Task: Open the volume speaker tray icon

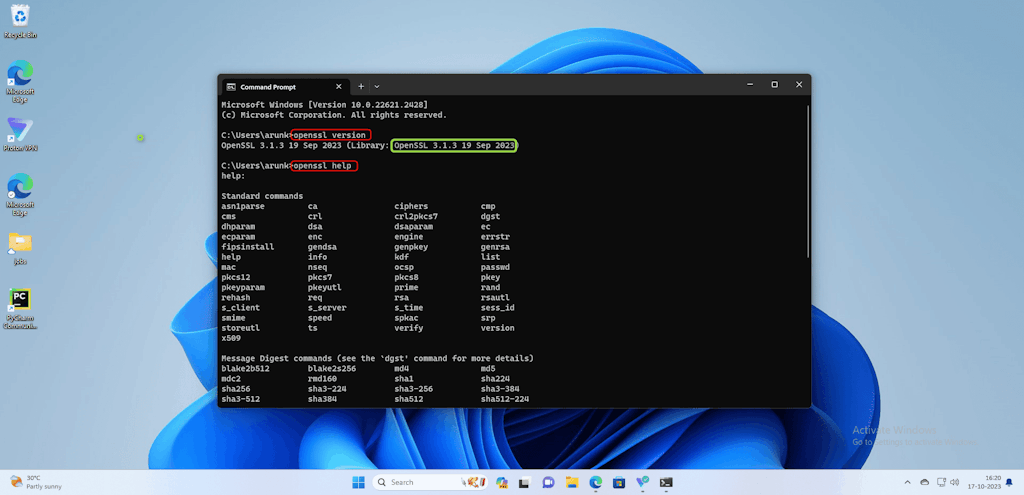Action: pyautogui.click(x=955, y=483)
